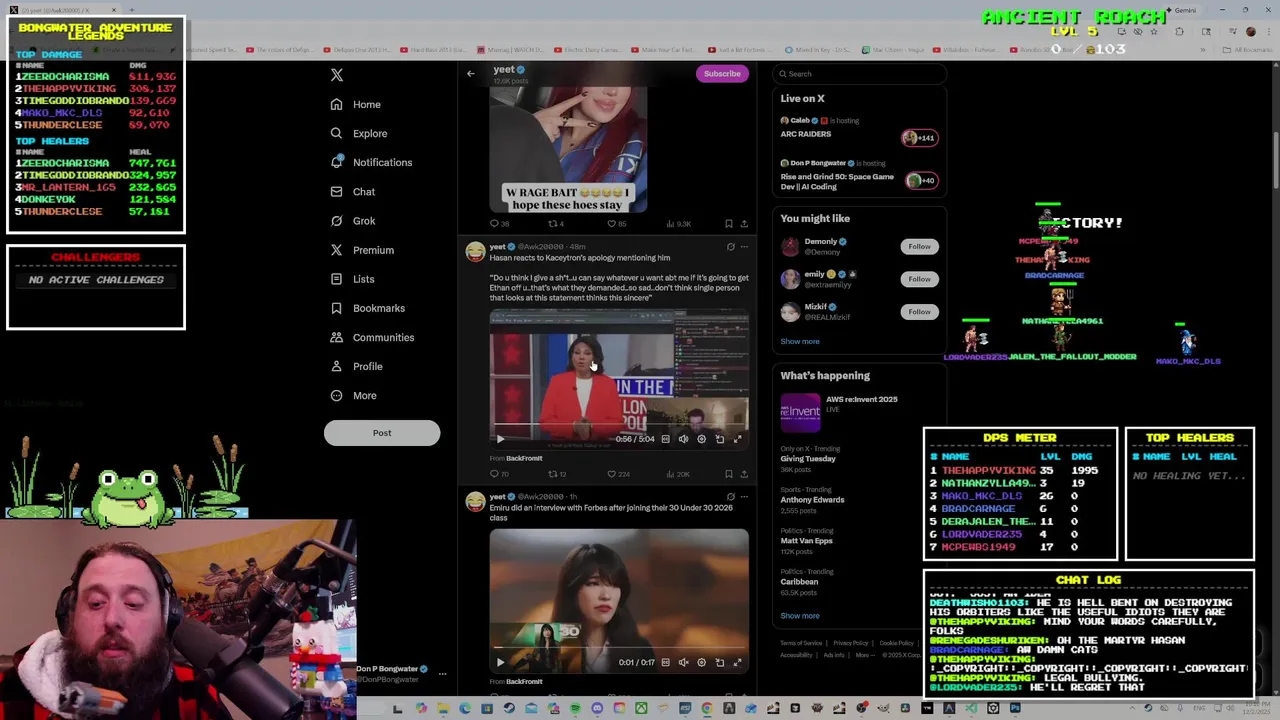Play the Emiru Forbes interview video

[500, 662]
